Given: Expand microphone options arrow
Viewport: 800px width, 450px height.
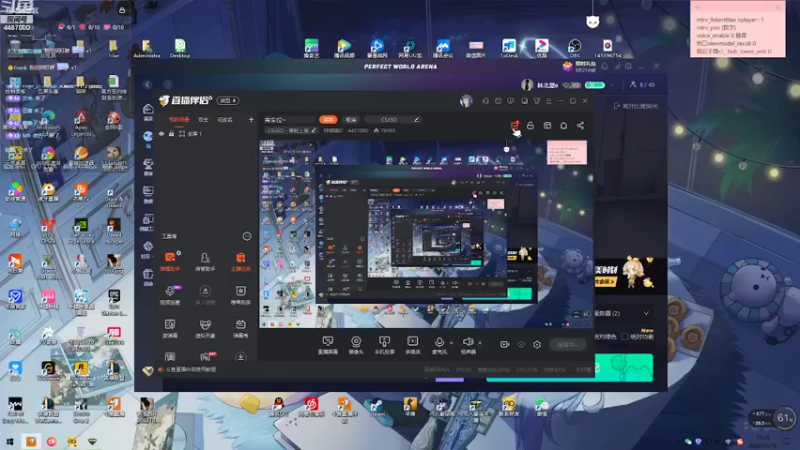Looking at the screenshot, I should pos(451,343).
